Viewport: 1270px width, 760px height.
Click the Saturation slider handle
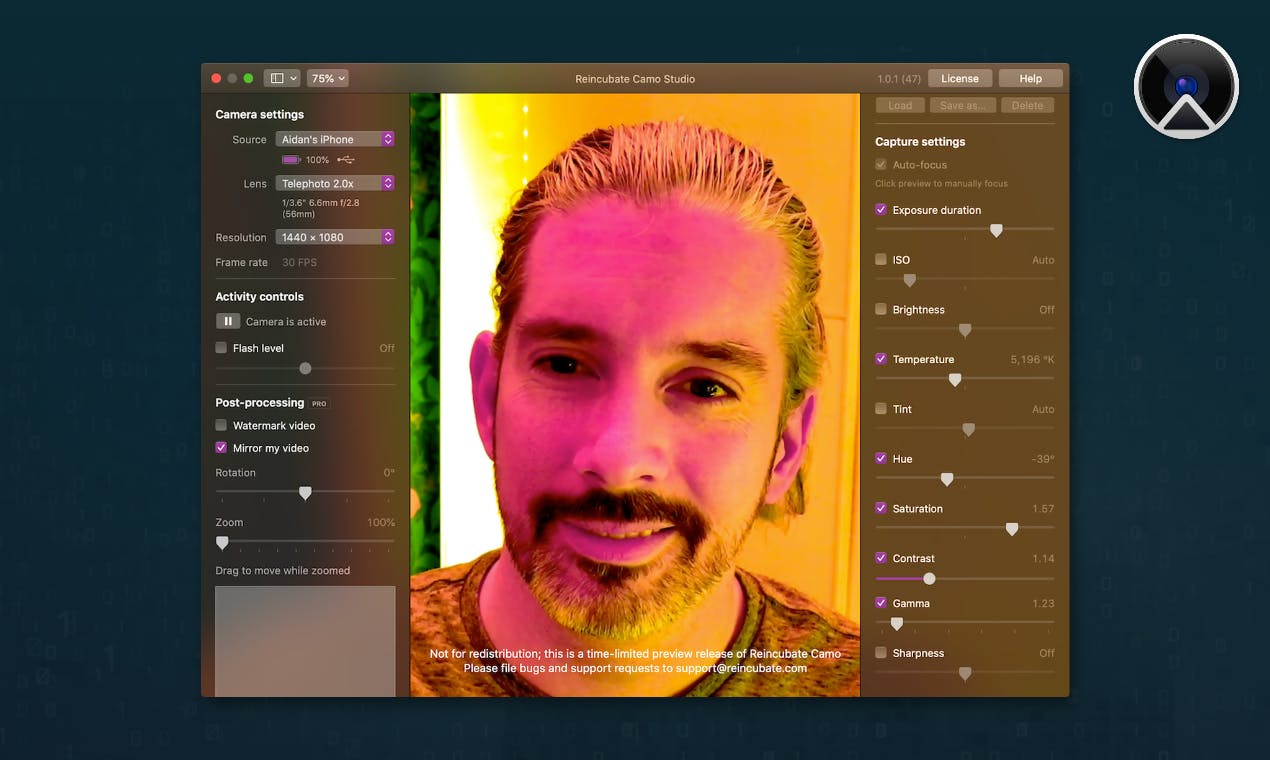[1012, 528]
